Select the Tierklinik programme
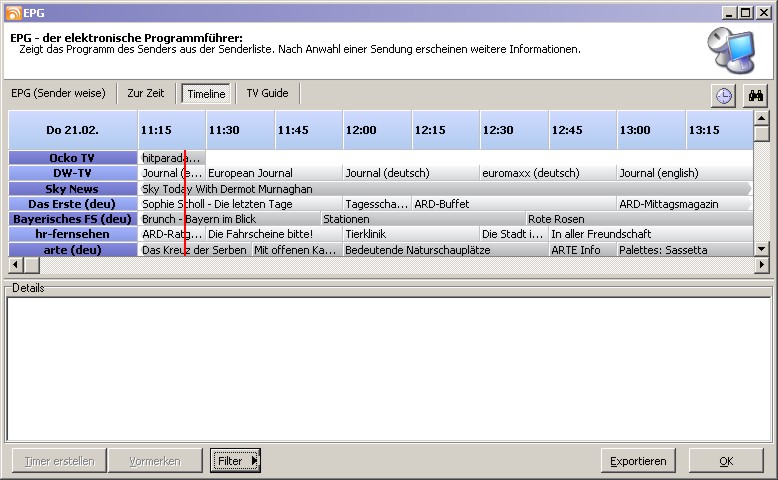Screen dimensions: 778x480 point(411,234)
